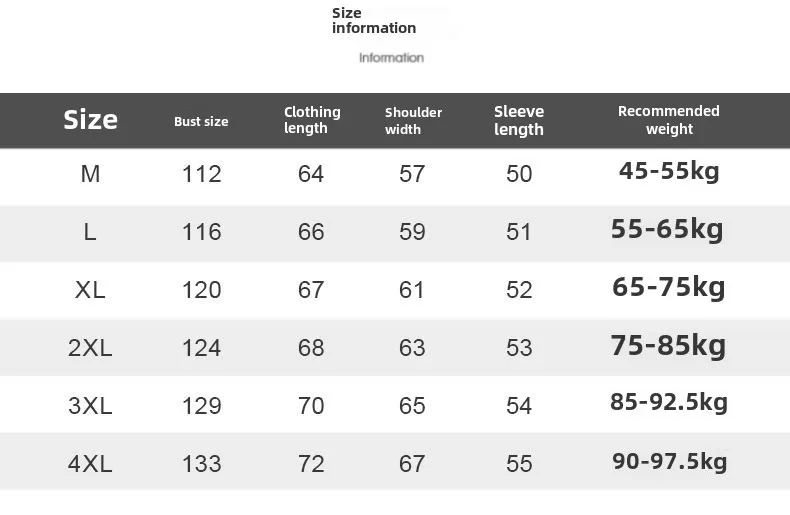Select the Bust size column header
Viewport: 790px width, 515px height.
coord(201,121)
